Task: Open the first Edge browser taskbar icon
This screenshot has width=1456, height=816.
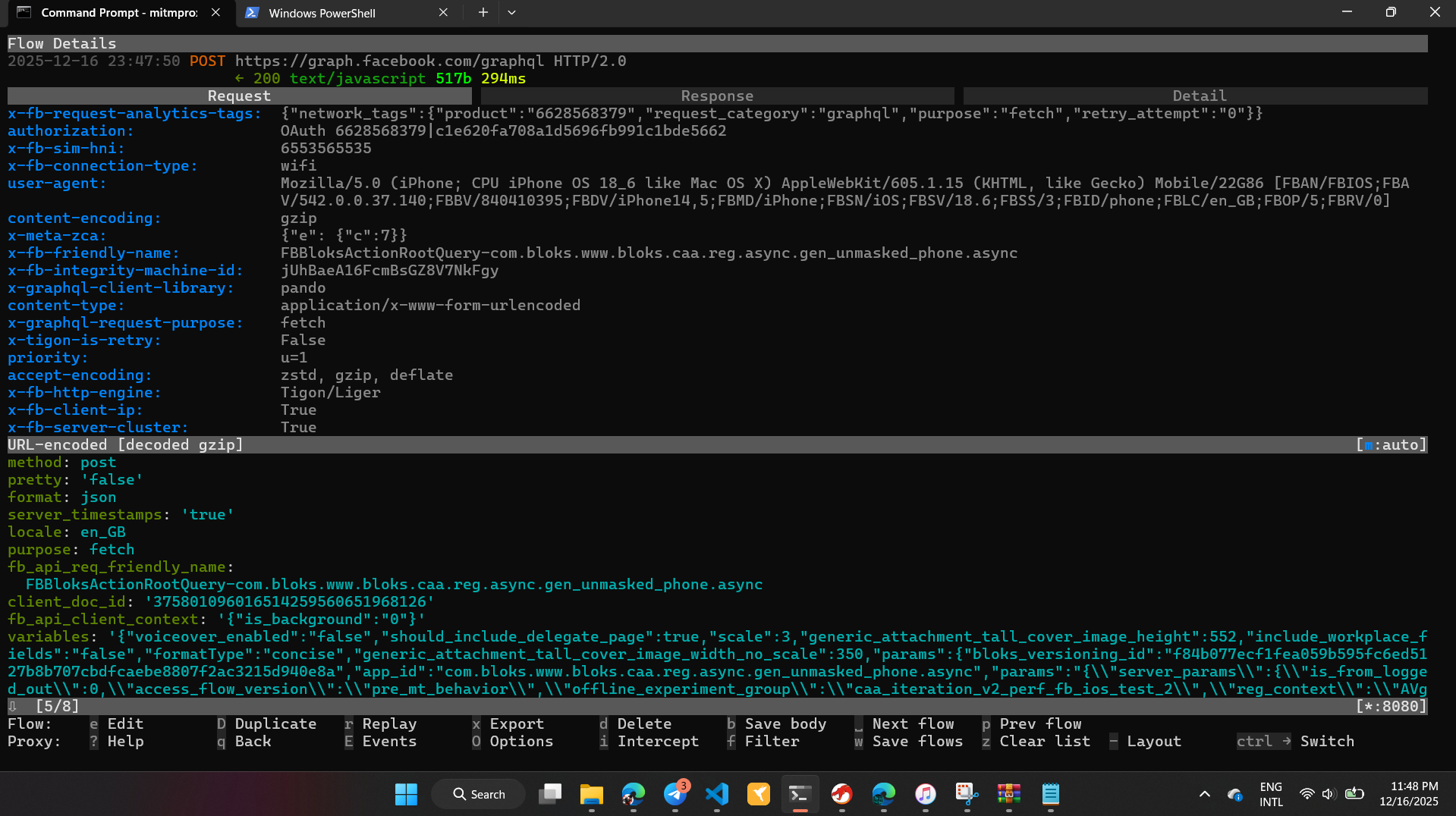Action: 634,794
